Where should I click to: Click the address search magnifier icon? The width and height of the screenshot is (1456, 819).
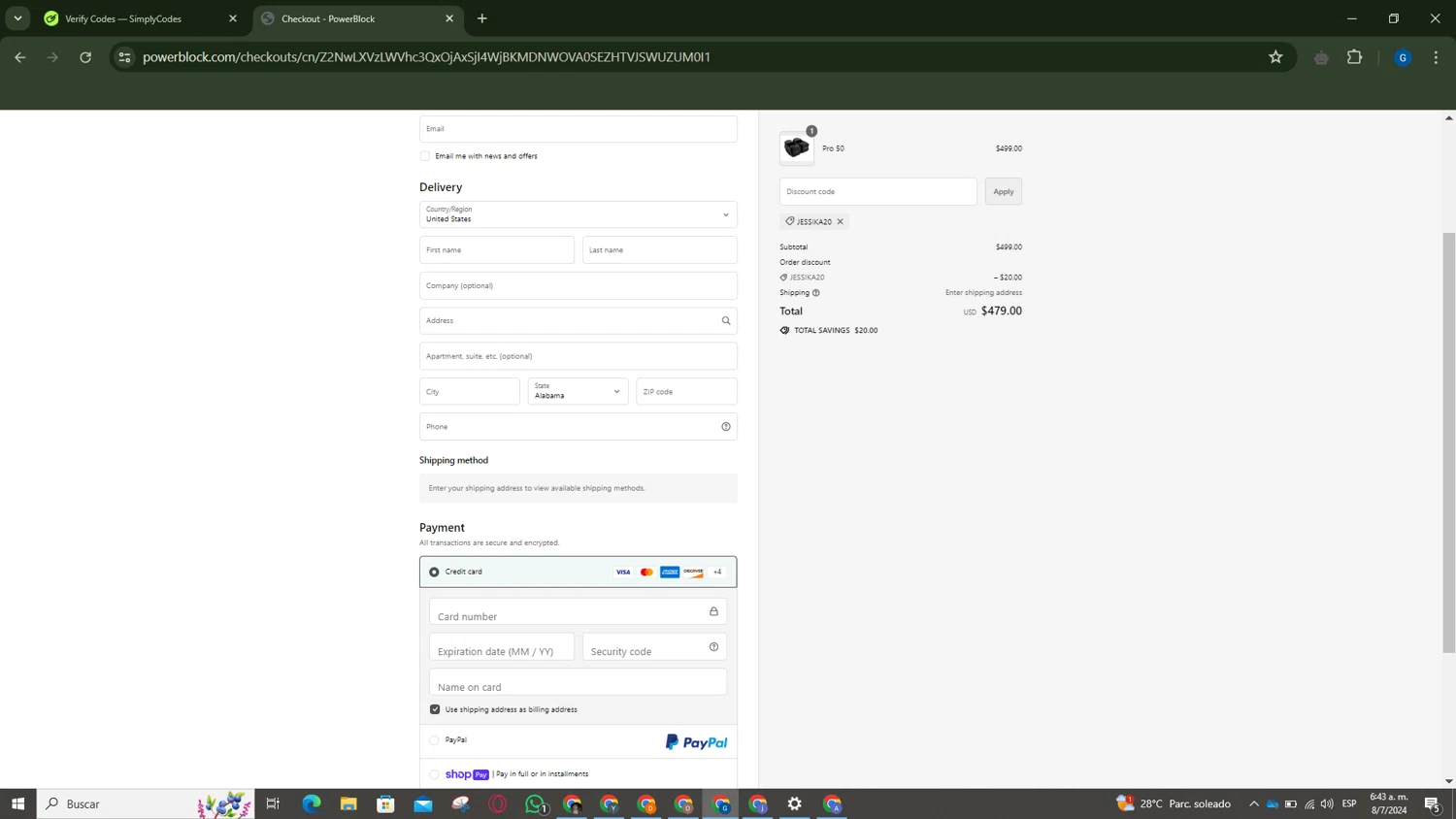(x=725, y=320)
